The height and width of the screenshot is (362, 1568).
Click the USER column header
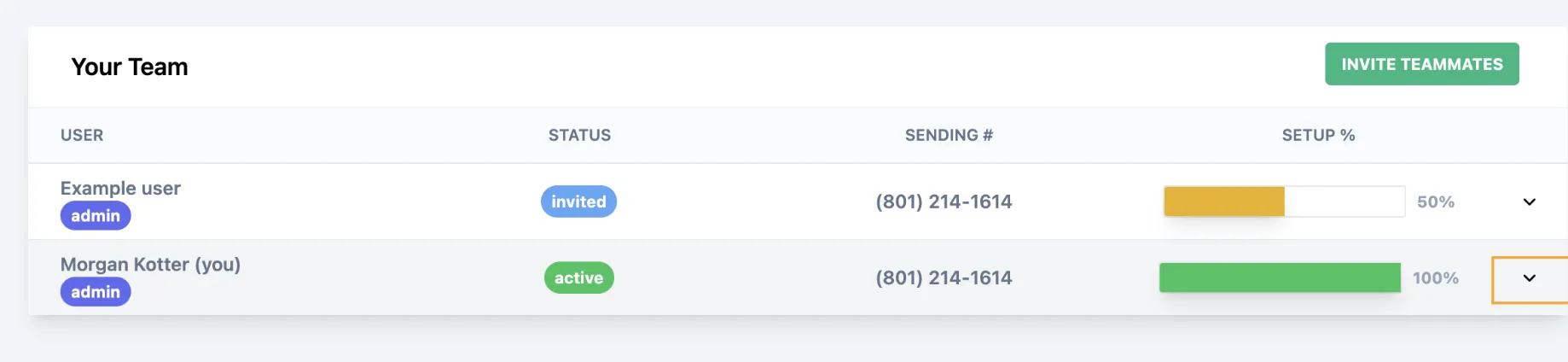tap(82, 135)
